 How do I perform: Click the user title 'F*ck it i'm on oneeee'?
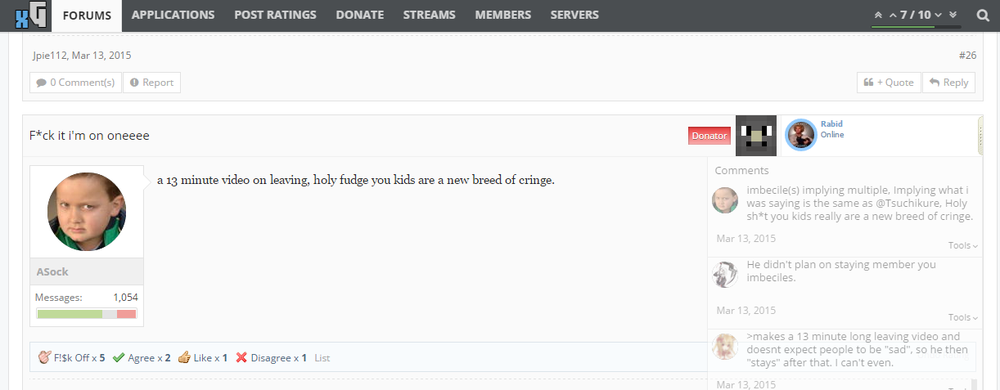click(89, 136)
